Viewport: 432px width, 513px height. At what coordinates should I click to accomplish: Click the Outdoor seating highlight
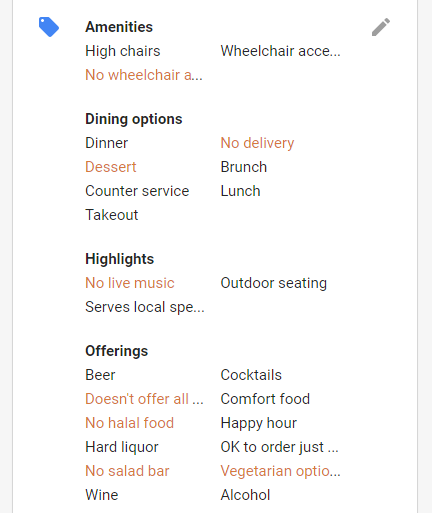pyautogui.click(x=274, y=283)
